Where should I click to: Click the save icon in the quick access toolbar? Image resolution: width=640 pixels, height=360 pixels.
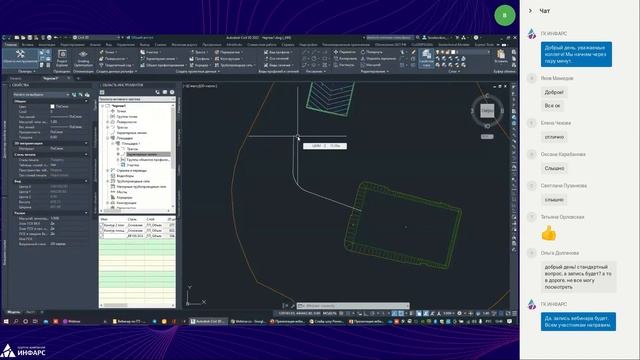(x=29, y=38)
